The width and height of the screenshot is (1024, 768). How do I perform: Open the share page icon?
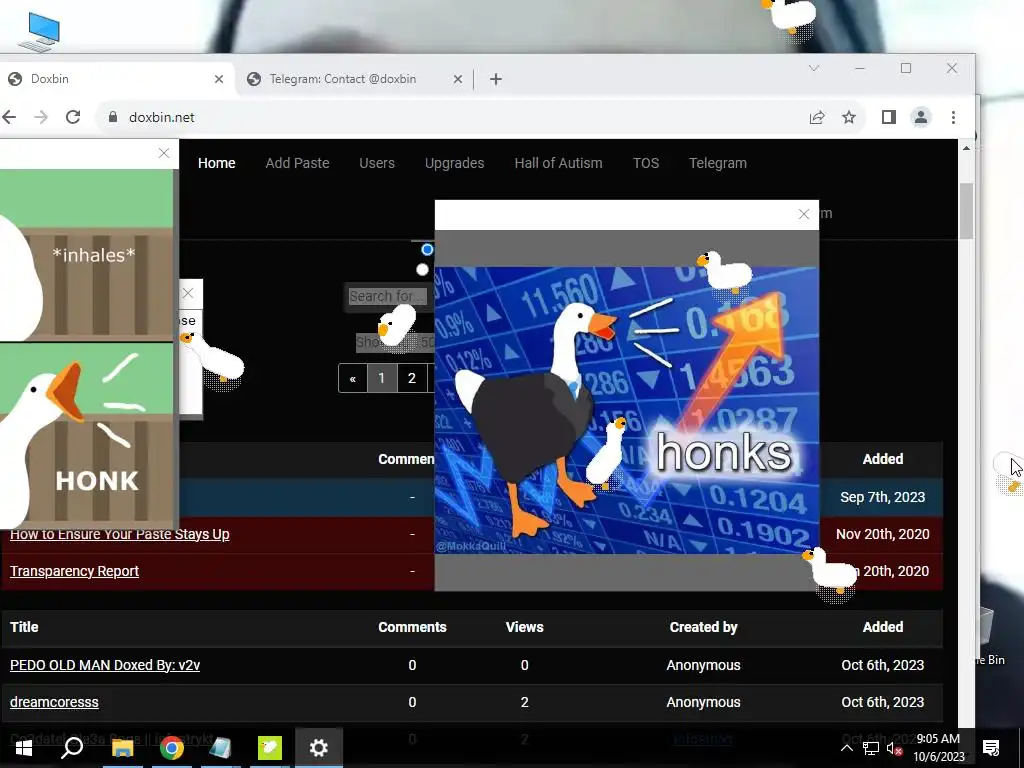pos(817,117)
